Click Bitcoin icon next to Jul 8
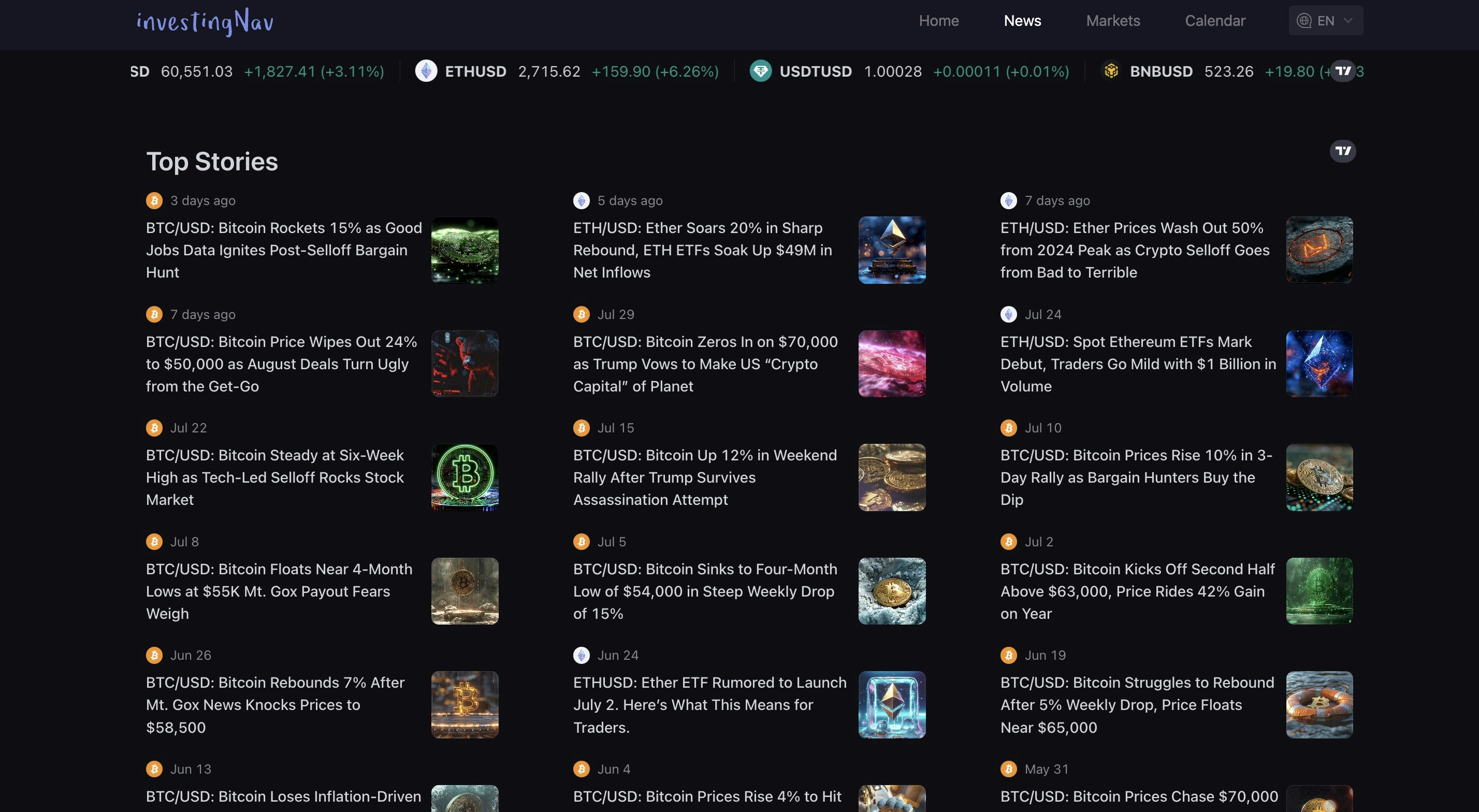 (x=154, y=542)
